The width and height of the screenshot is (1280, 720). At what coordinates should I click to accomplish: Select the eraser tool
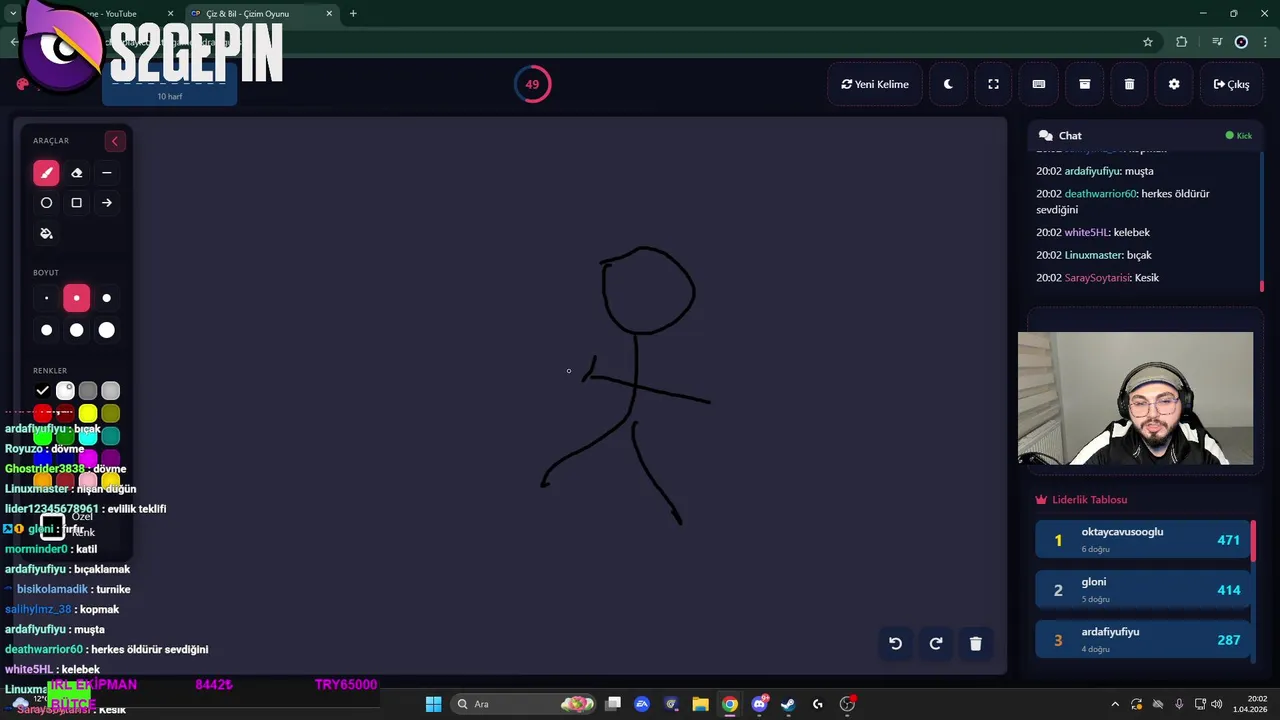pos(76,173)
